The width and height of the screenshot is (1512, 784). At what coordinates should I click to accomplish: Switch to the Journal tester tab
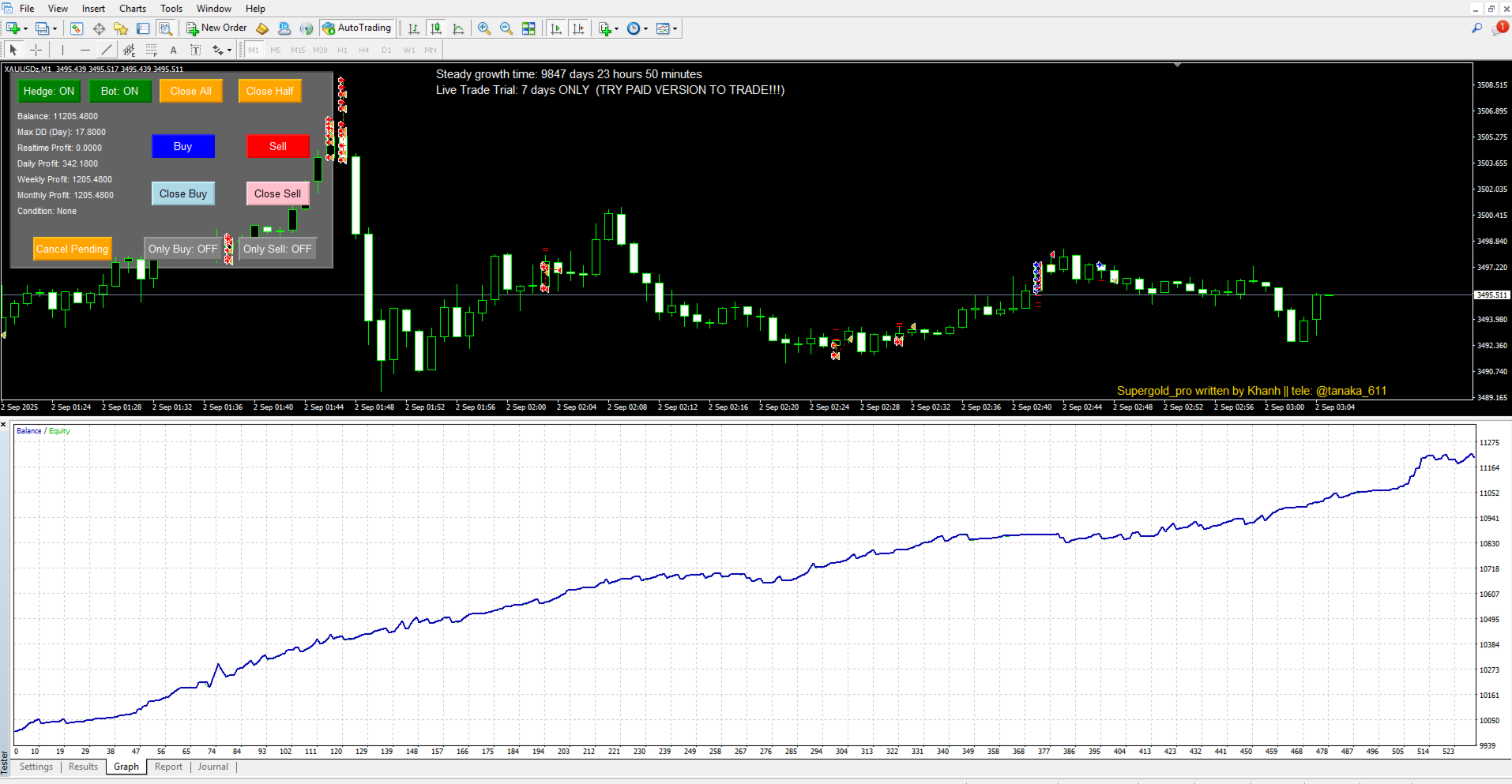coord(213,767)
